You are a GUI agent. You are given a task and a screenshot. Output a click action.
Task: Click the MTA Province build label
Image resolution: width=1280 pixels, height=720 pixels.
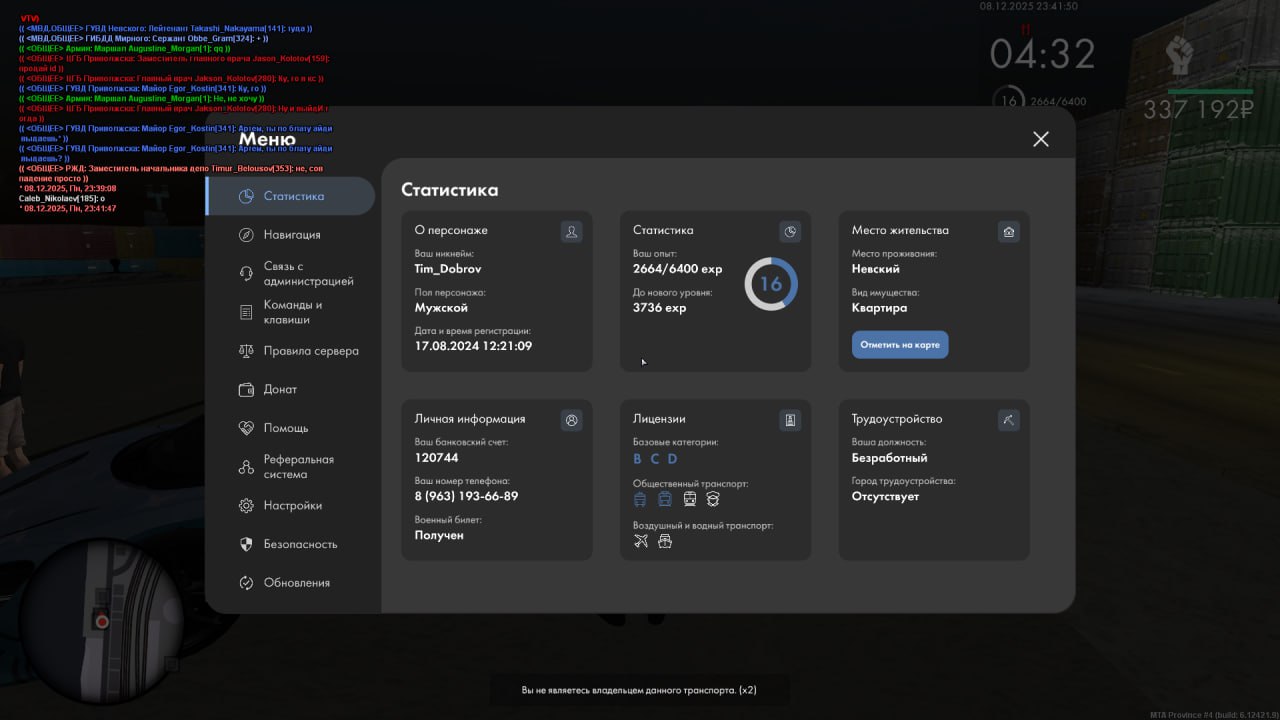[1214, 715]
